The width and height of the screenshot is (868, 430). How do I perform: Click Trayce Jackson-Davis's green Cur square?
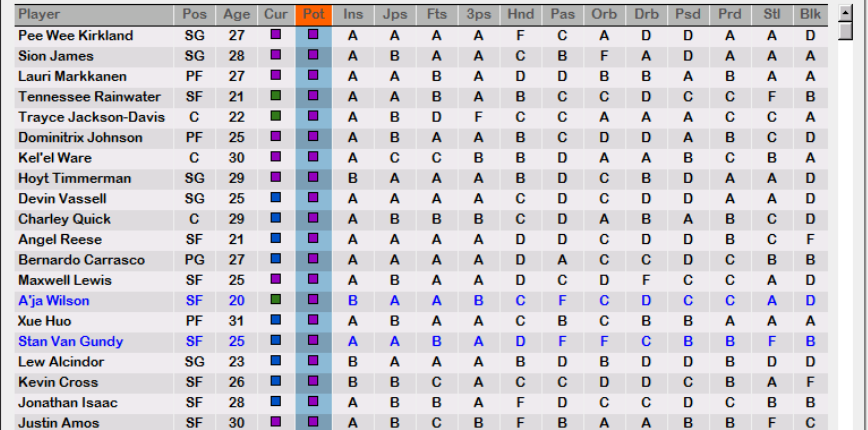[275, 117]
